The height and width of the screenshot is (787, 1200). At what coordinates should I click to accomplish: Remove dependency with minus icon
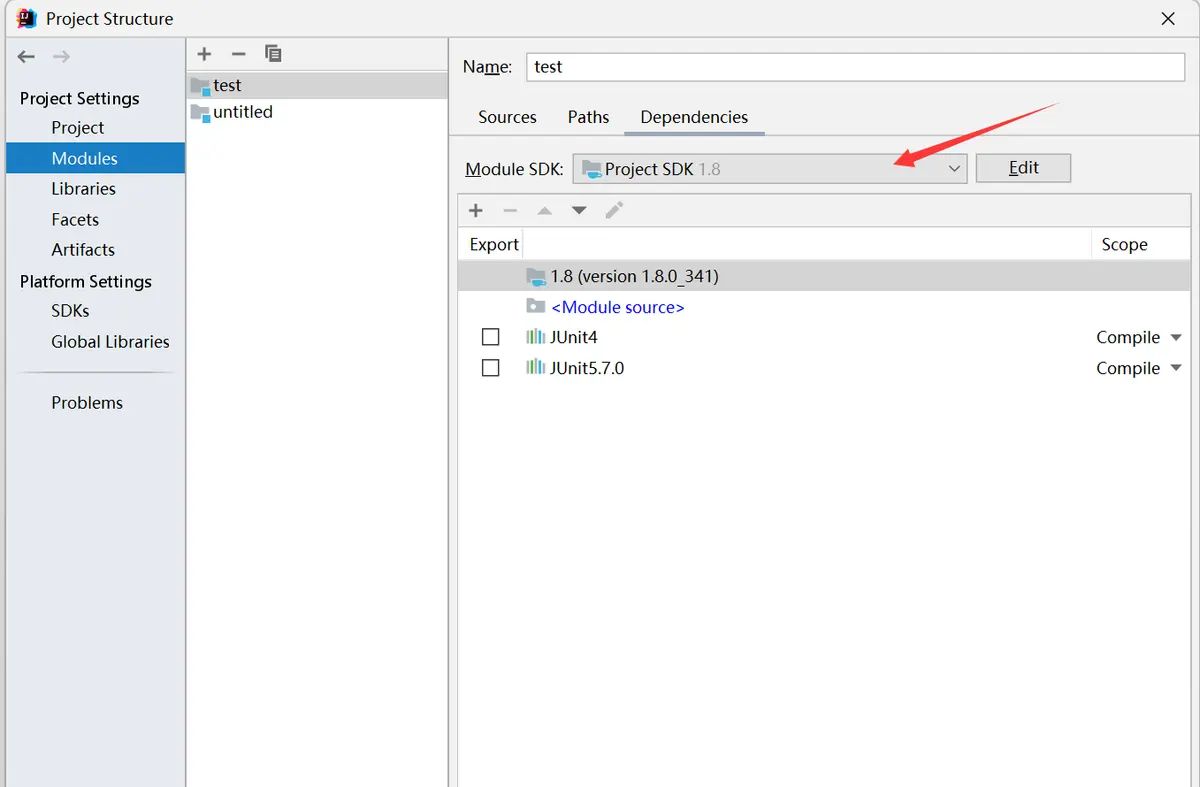coord(510,210)
